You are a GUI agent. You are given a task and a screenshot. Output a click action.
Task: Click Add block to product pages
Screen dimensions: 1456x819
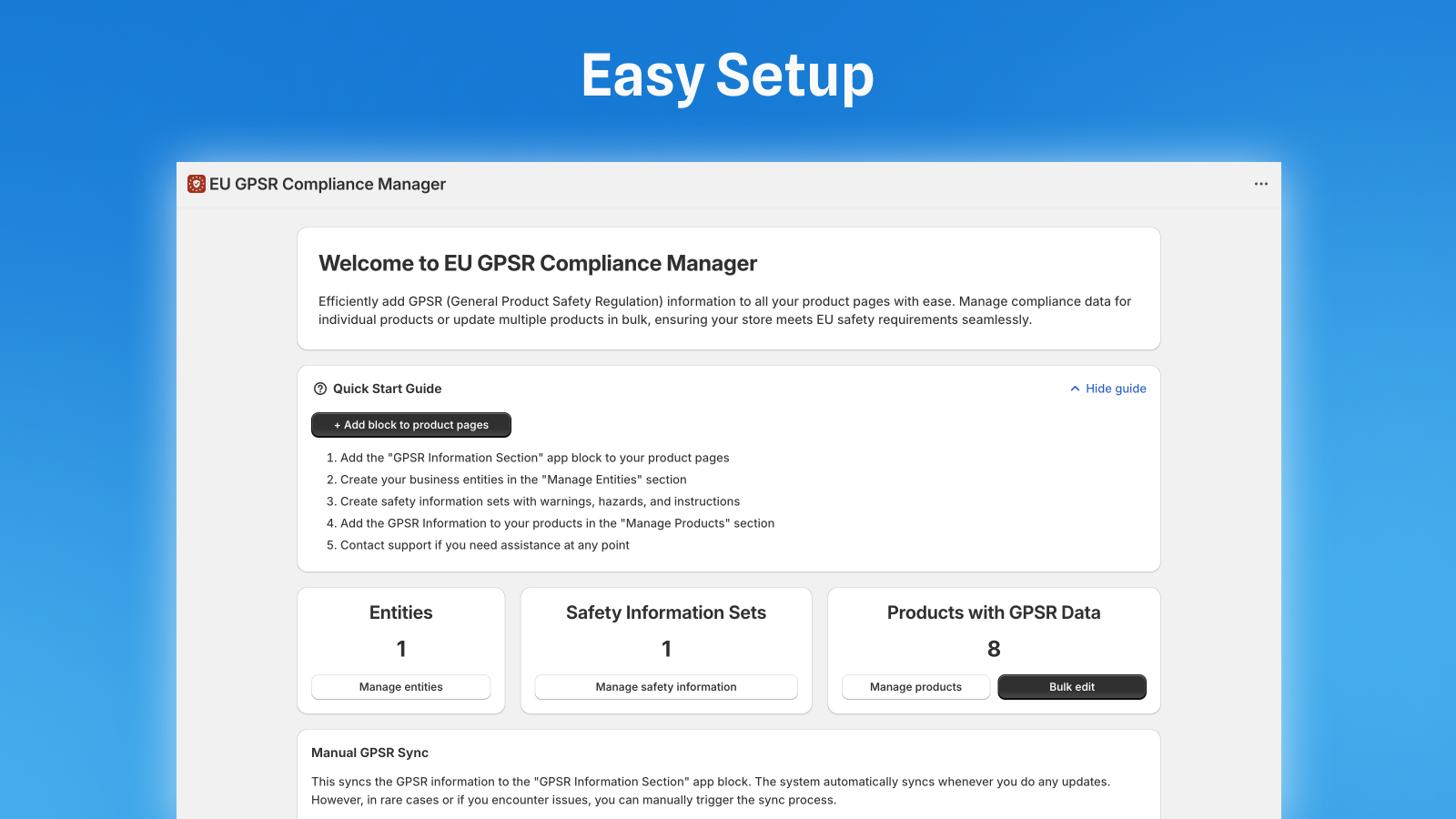coord(410,424)
